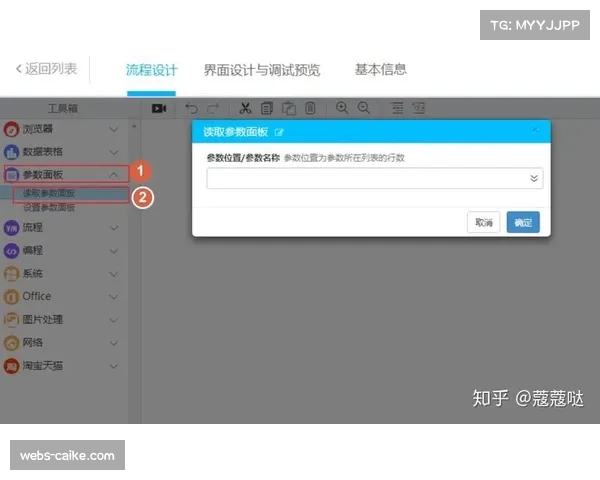Switch to the 界面设计与调试预览 tab
This screenshot has width=600, height=480.
(262, 70)
